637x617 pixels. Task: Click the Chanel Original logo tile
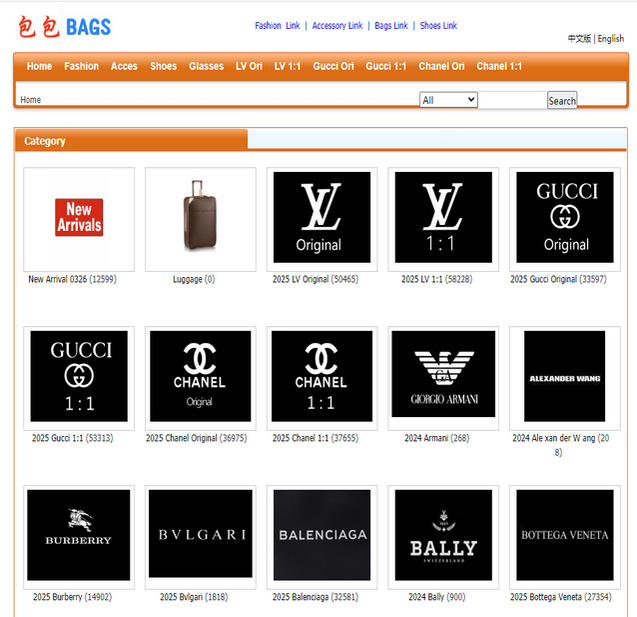click(200, 377)
